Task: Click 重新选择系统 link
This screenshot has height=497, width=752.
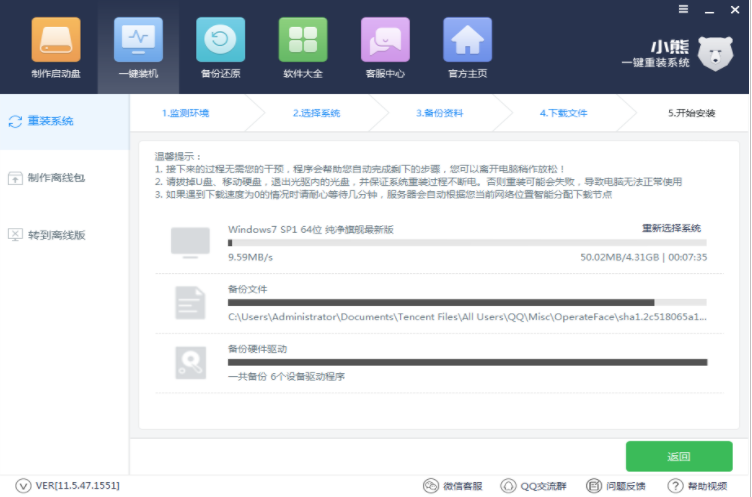Action: (671, 228)
